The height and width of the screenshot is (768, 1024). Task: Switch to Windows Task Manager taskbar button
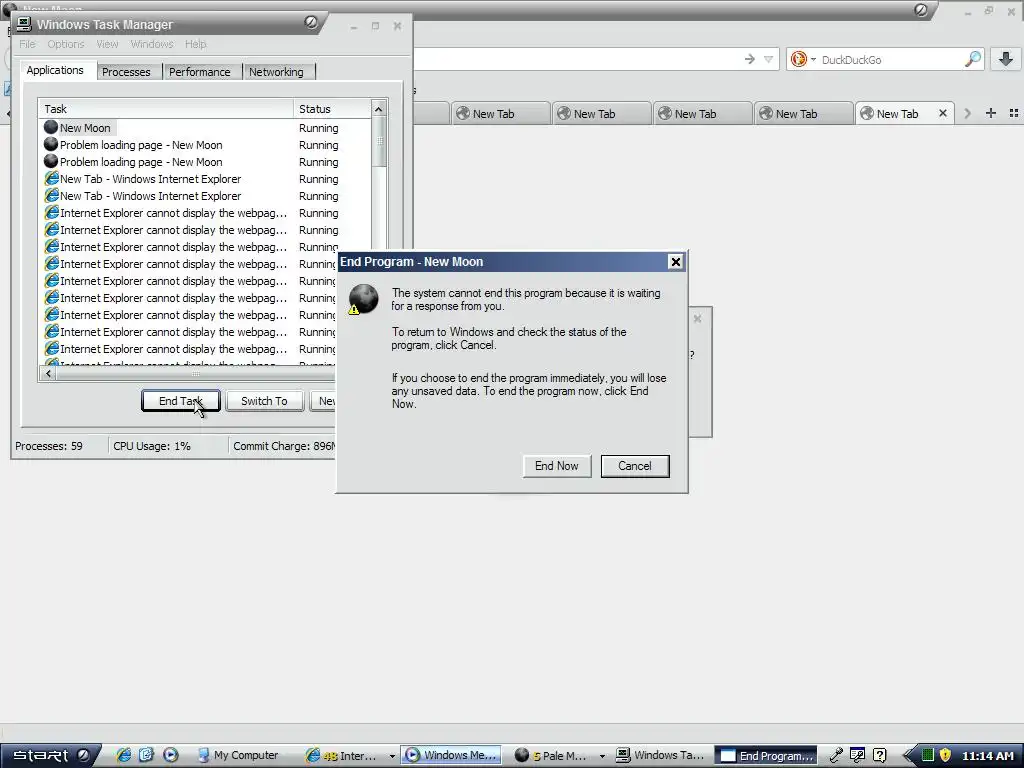pyautogui.click(x=660, y=755)
